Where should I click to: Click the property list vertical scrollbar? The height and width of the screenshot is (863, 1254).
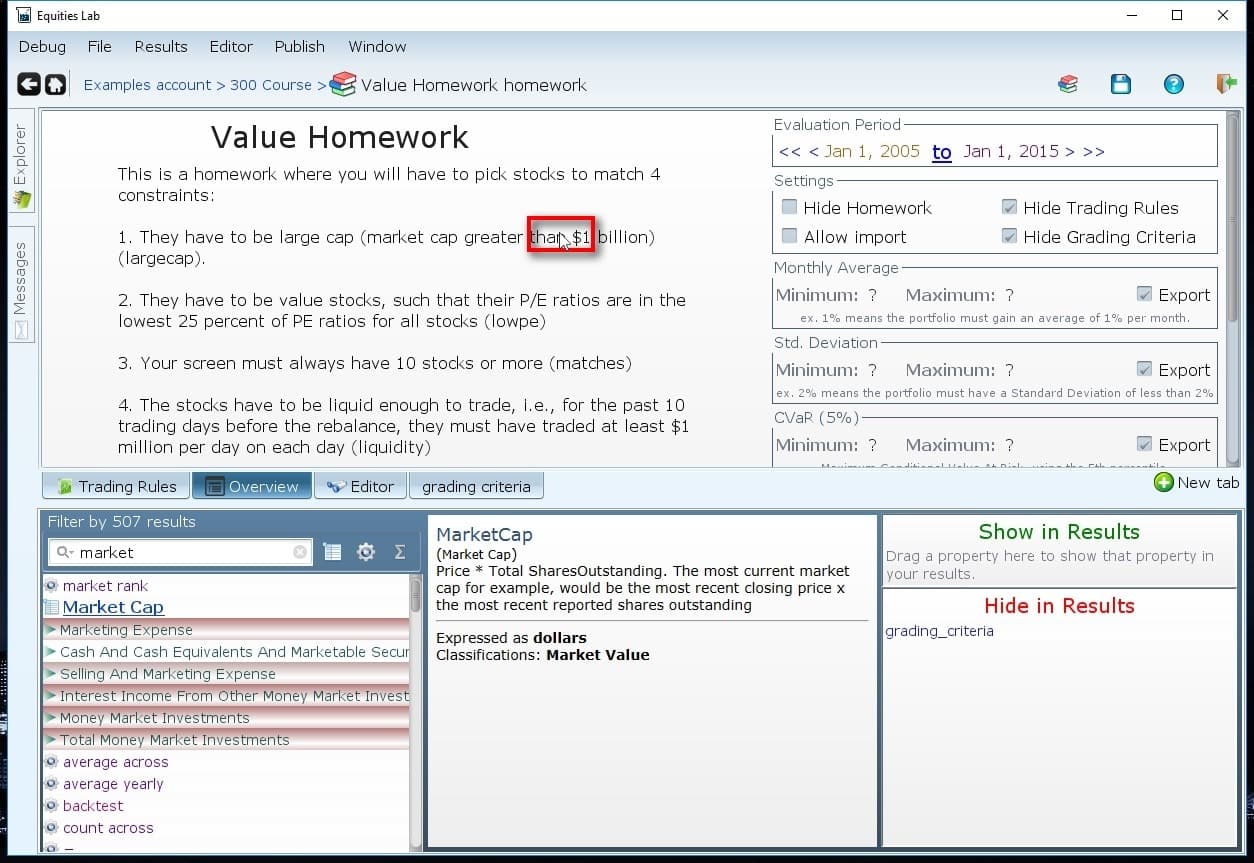[x=415, y=700]
